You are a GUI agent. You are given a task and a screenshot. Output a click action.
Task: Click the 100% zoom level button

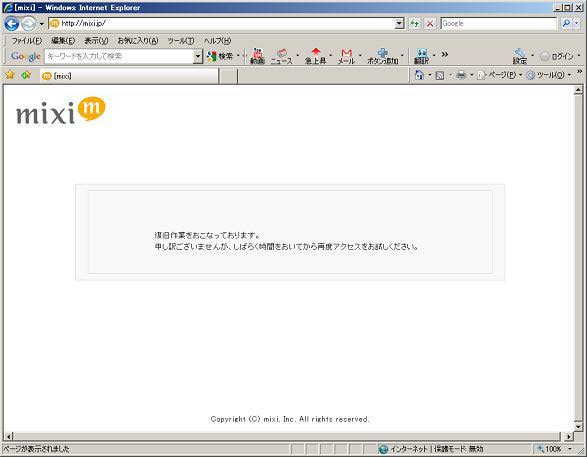click(549, 449)
